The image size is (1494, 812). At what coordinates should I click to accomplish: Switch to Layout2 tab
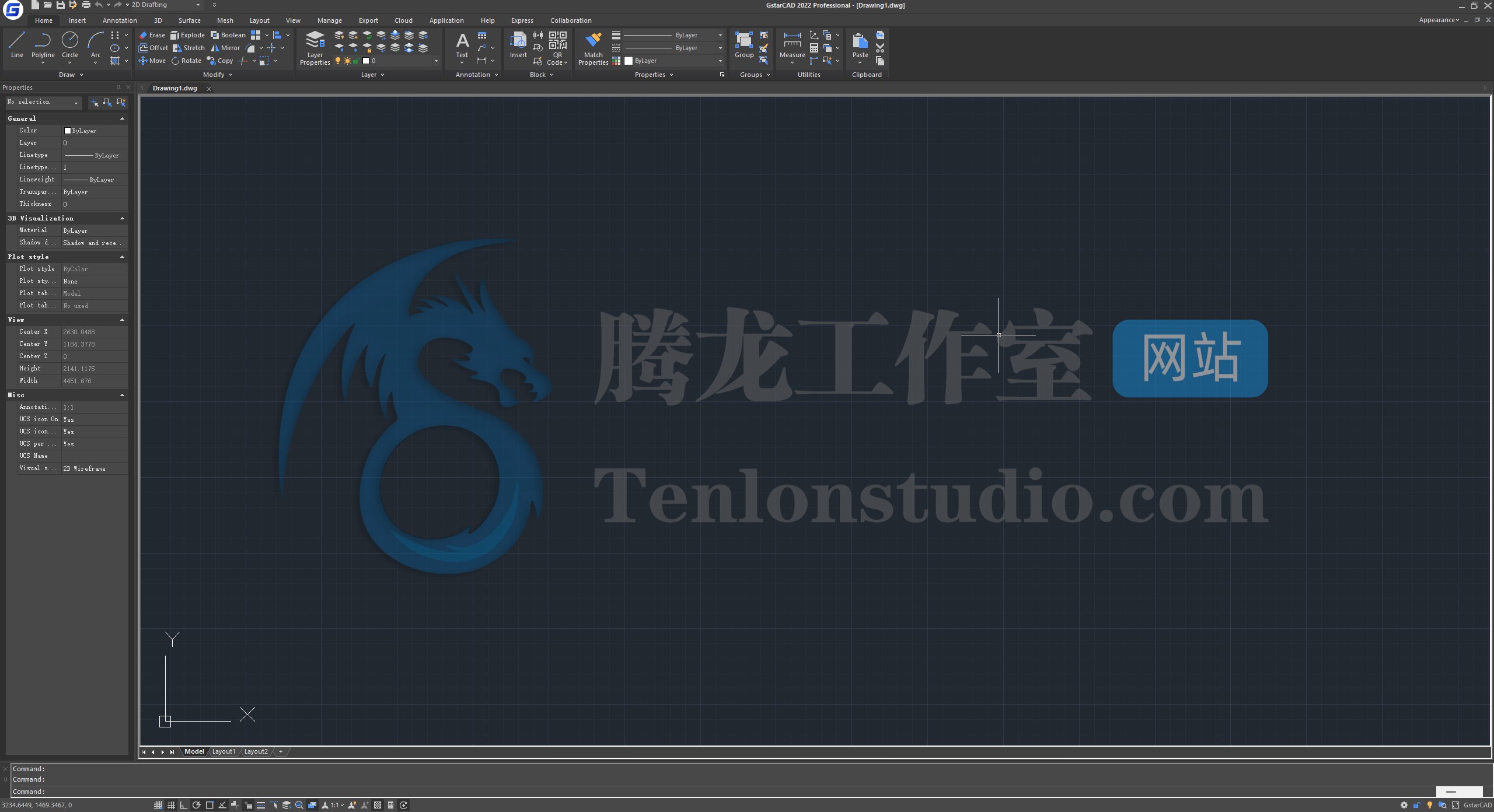click(256, 751)
